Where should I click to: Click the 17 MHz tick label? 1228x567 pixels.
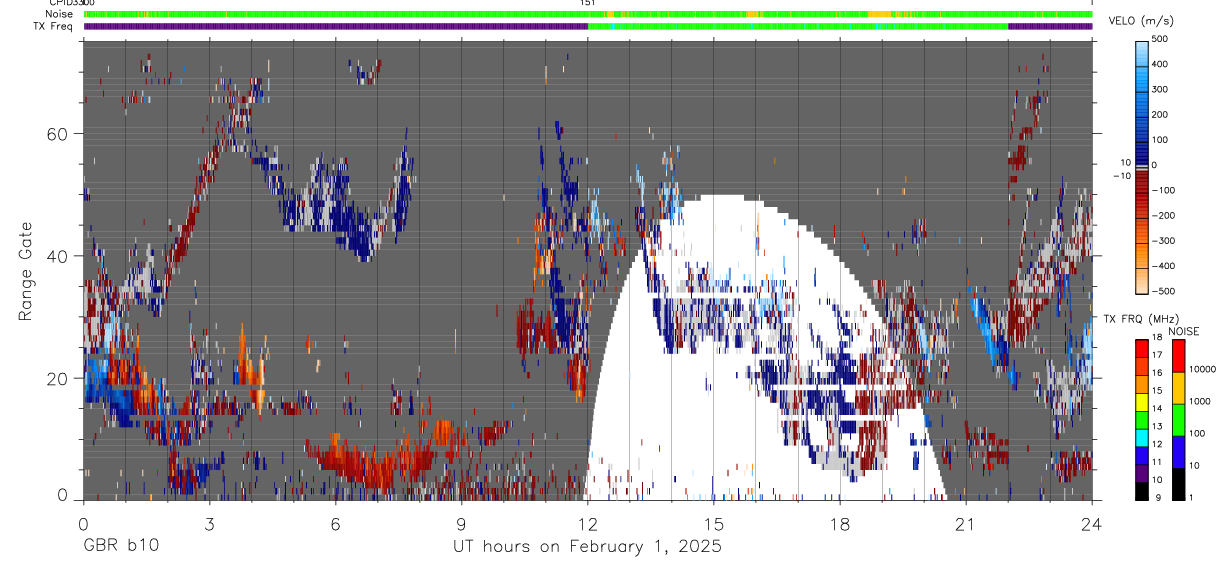tap(1157, 355)
